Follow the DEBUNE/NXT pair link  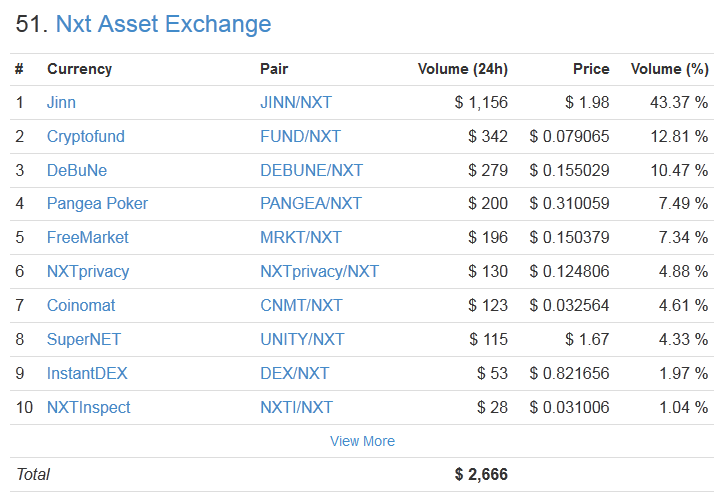coord(312,170)
